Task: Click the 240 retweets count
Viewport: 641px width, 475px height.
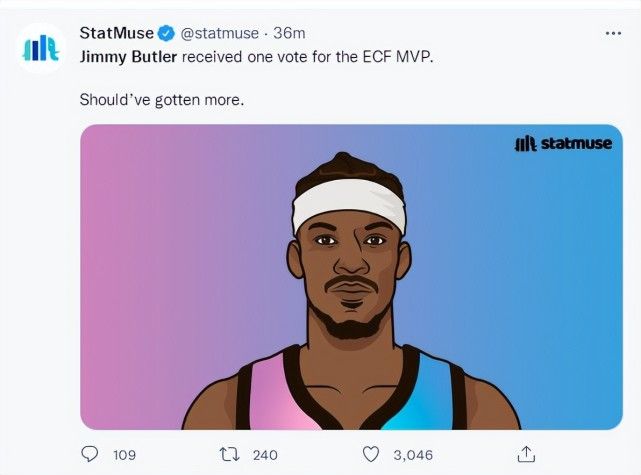Action: point(265,455)
